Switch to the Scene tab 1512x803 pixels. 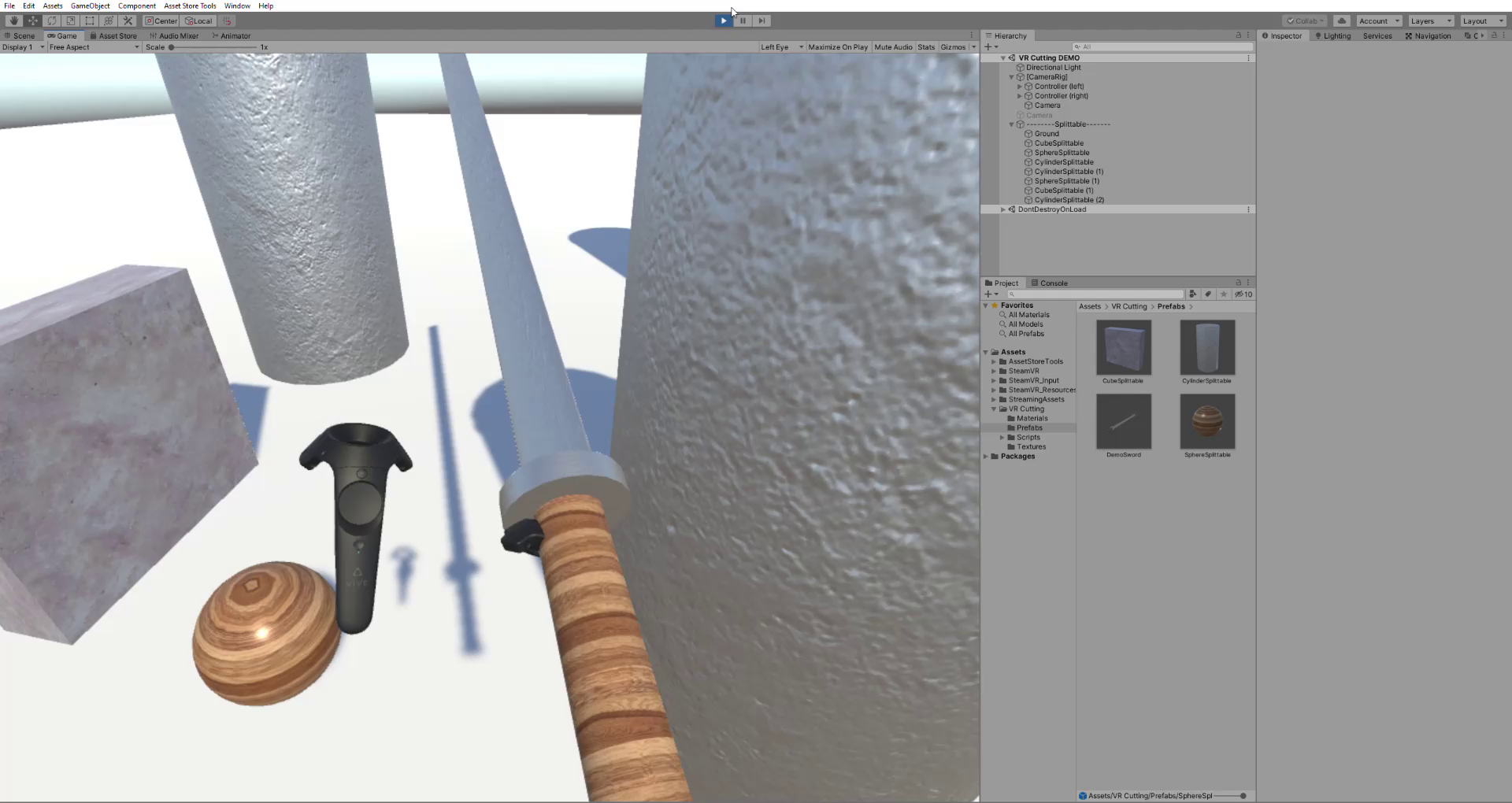pyautogui.click(x=20, y=35)
